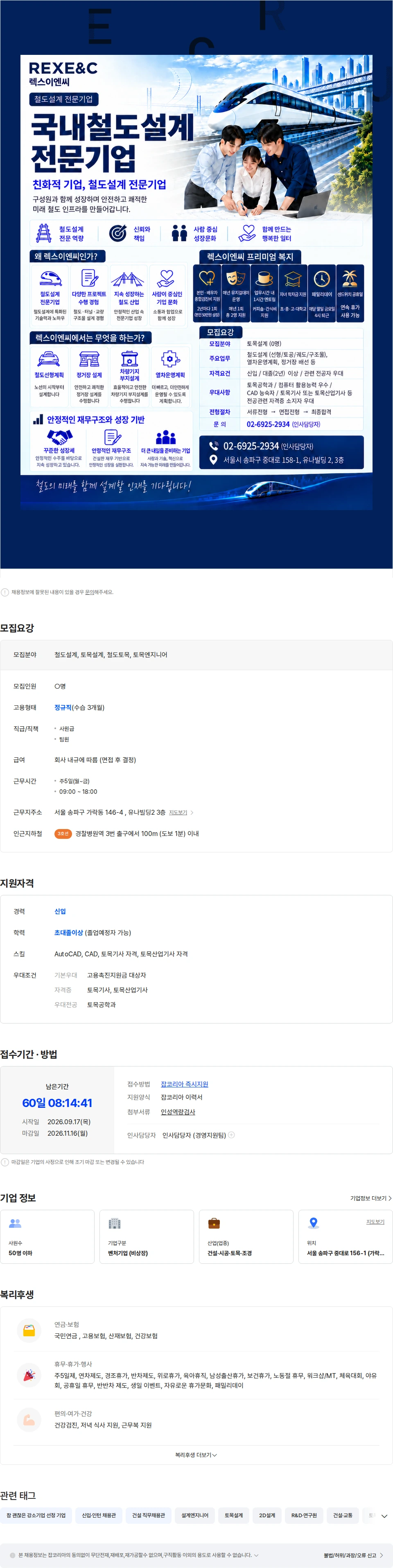The width and height of the screenshot is (393, 1568).
Task: Click the palm tree icon for 샌드위치 공휴일
Action: (350, 278)
